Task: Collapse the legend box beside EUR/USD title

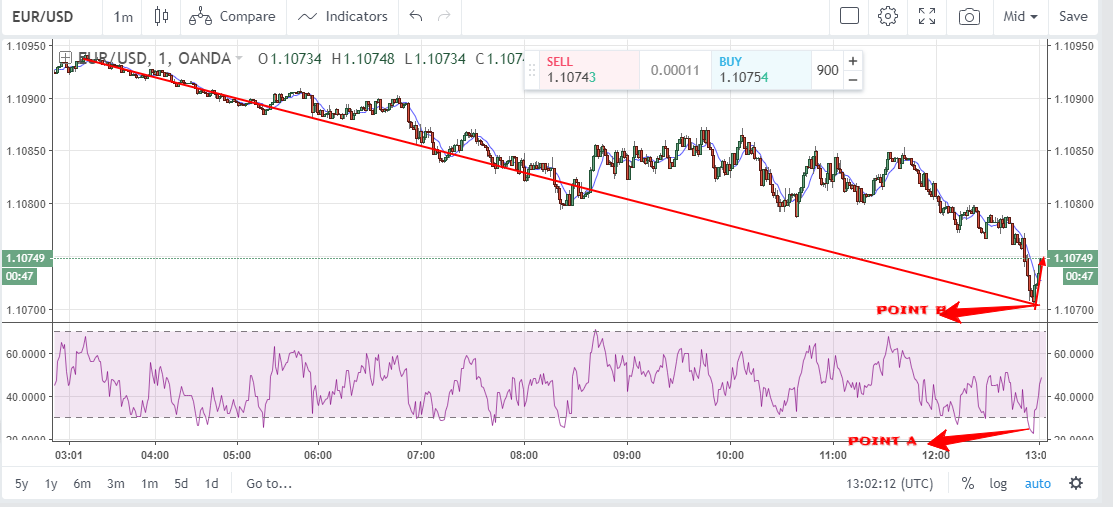Action: (65, 58)
